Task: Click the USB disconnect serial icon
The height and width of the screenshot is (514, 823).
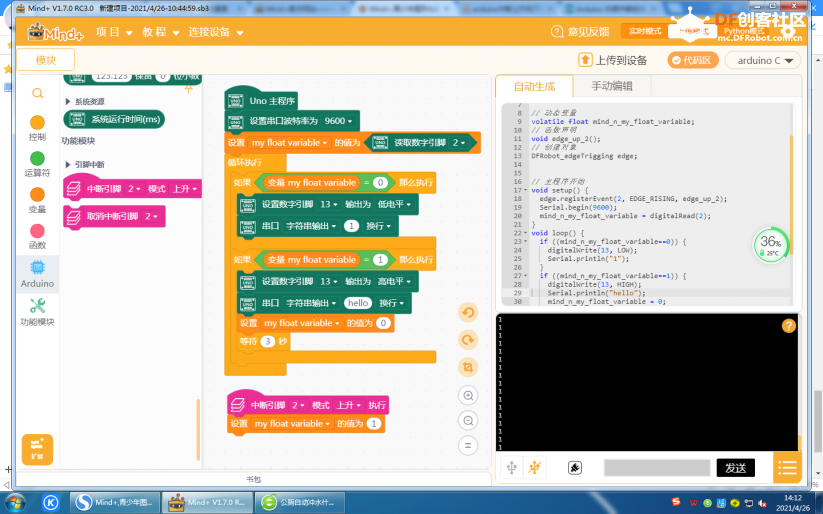Action: (535, 467)
